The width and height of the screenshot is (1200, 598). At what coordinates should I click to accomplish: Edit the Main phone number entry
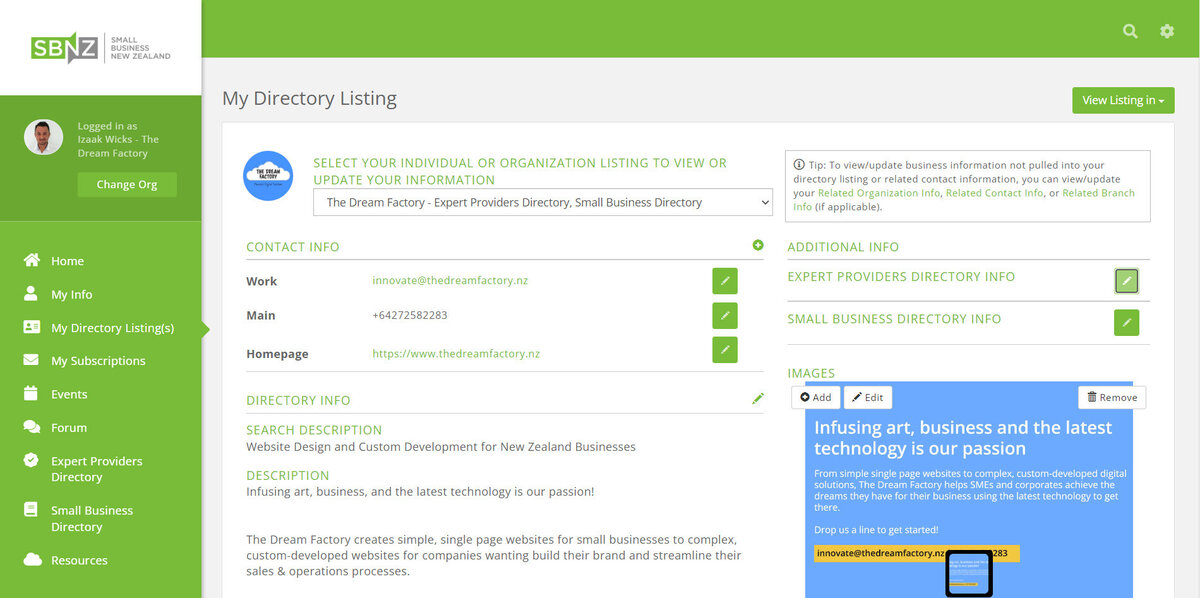click(725, 316)
